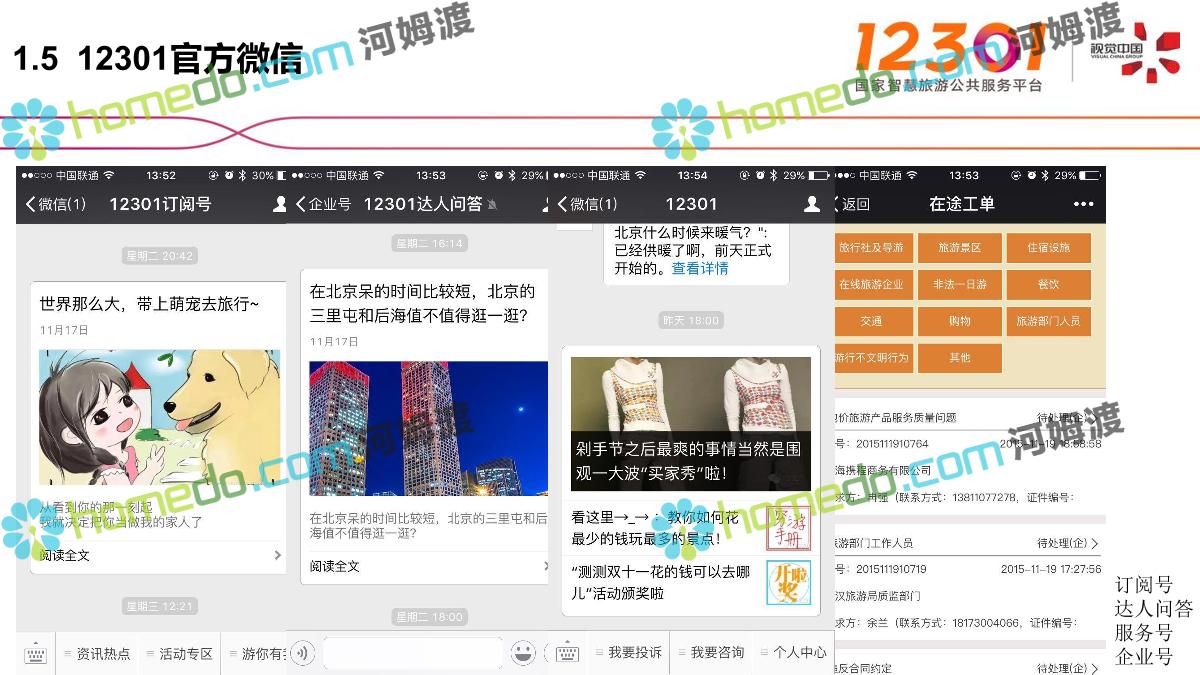Expand 待处理(企) for 旅游部门工作人员 ticket
The width and height of the screenshot is (1200, 675).
point(1068,543)
